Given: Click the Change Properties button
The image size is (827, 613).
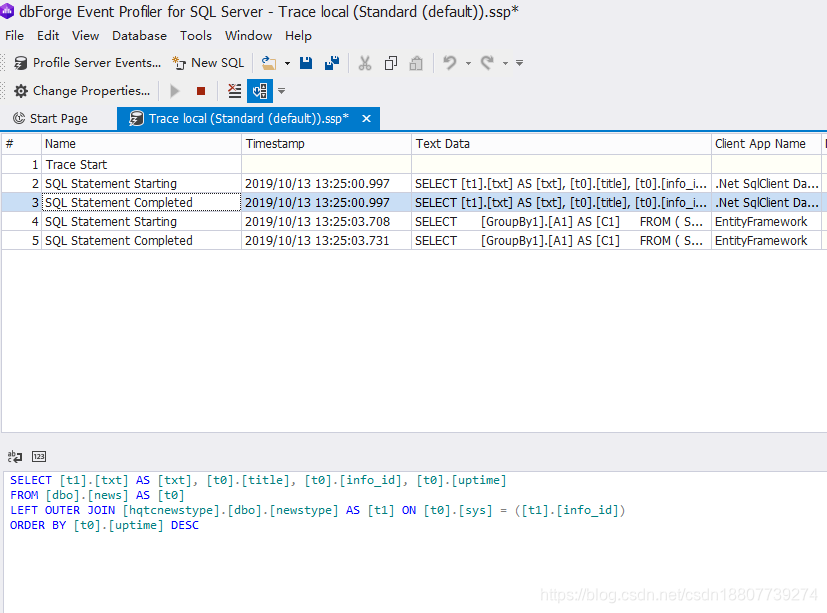Looking at the screenshot, I should point(82,91).
